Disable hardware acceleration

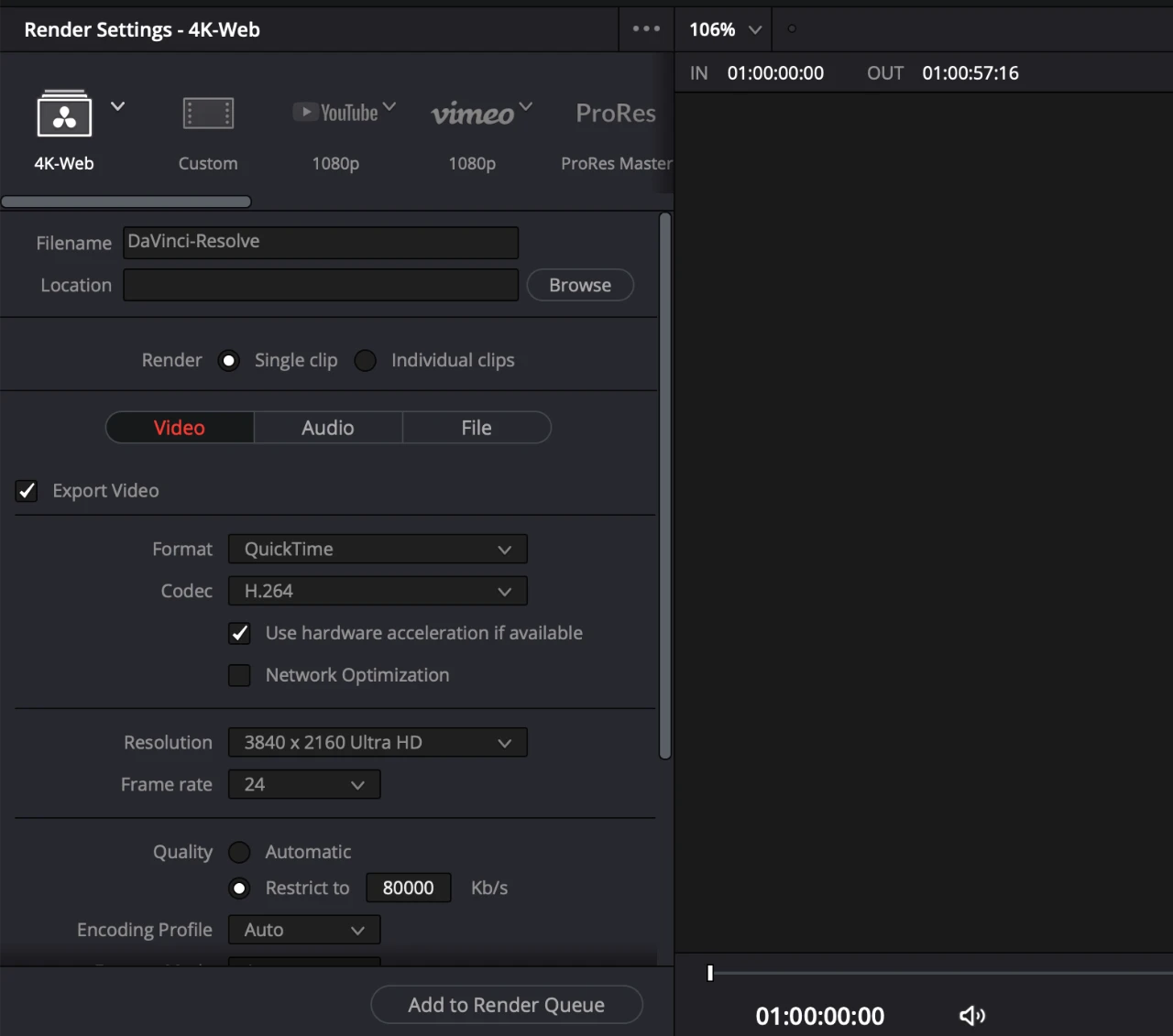tap(239, 633)
